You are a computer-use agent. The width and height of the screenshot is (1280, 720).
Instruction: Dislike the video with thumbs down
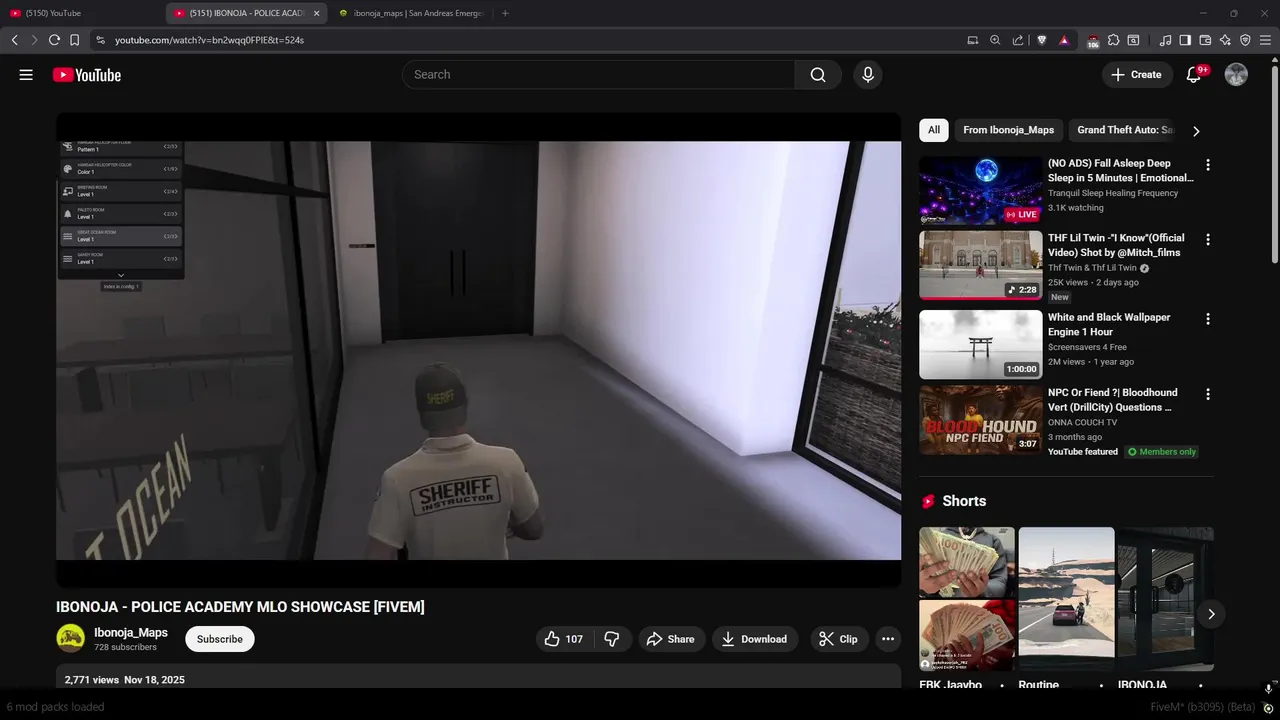coord(612,639)
